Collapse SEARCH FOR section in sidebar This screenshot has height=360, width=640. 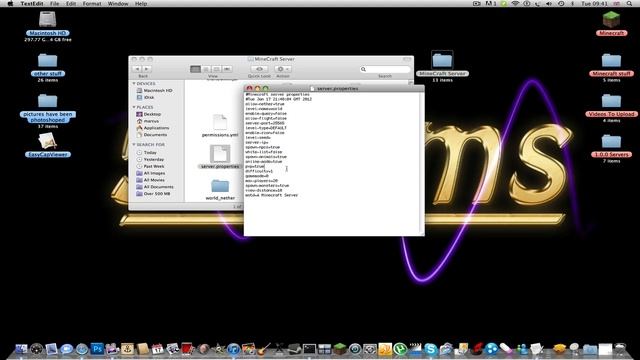point(134,145)
